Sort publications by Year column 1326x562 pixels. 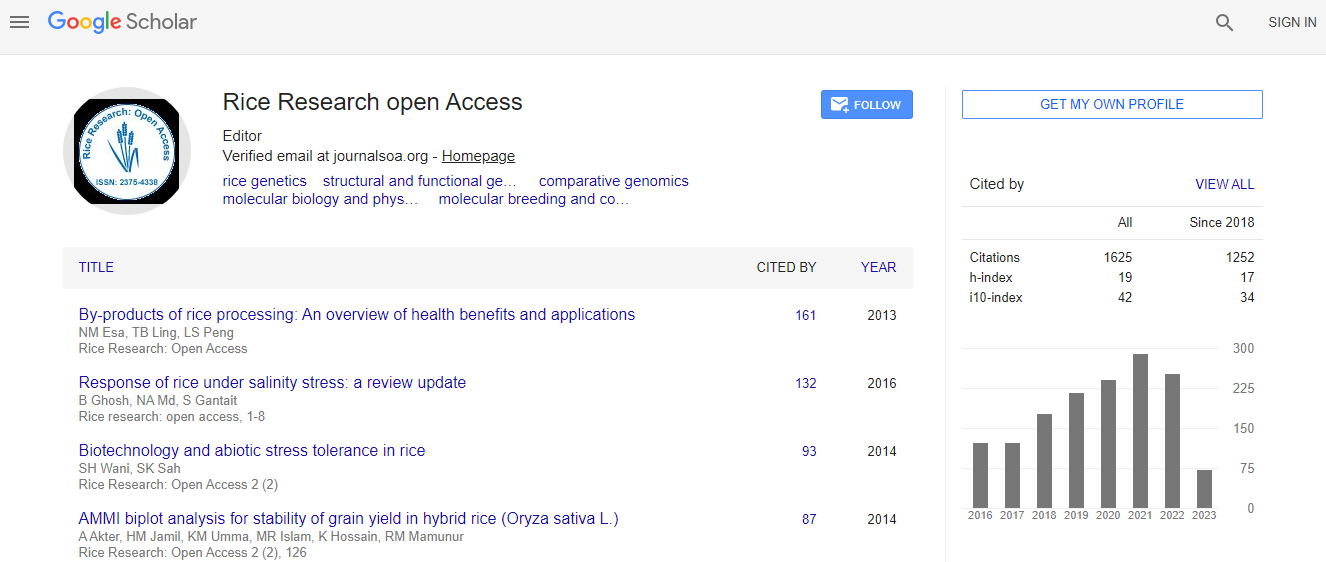878,267
